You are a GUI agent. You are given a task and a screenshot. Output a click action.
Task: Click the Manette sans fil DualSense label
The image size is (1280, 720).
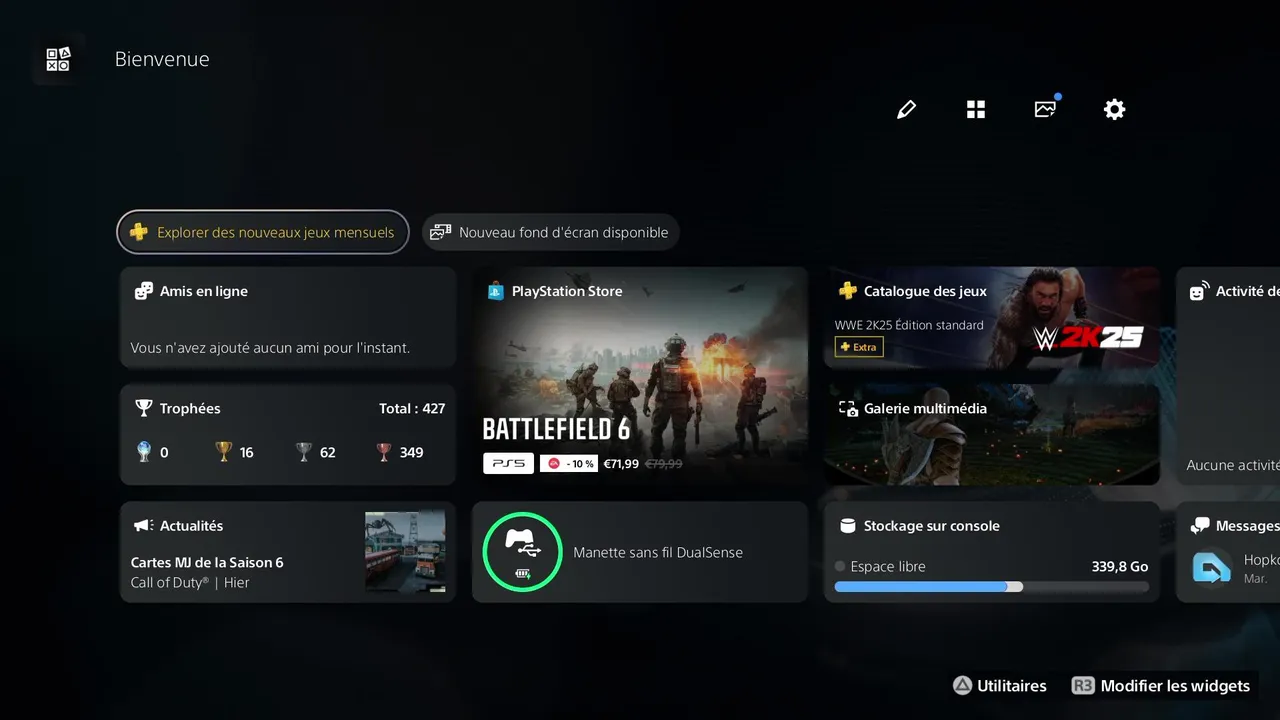click(x=658, y=552)
